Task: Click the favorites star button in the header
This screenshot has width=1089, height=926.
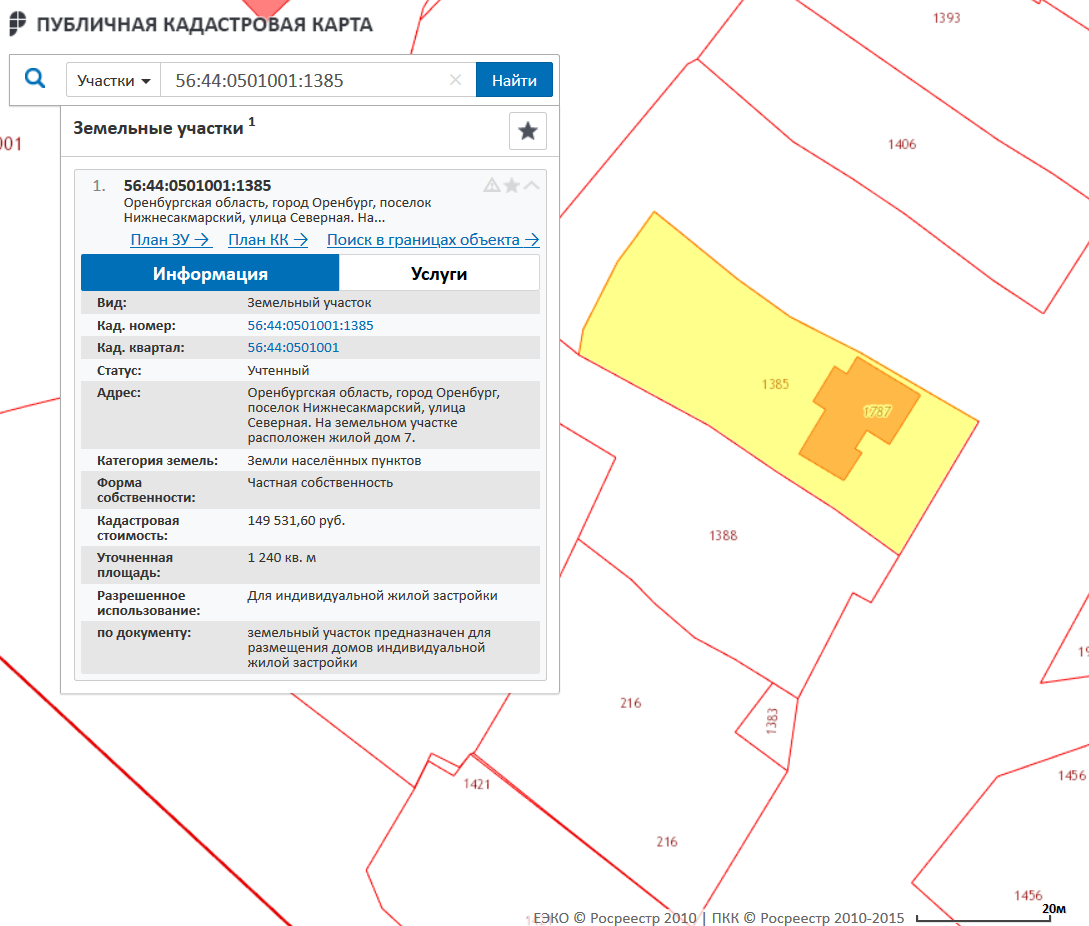Action: (x=528, y=131)
